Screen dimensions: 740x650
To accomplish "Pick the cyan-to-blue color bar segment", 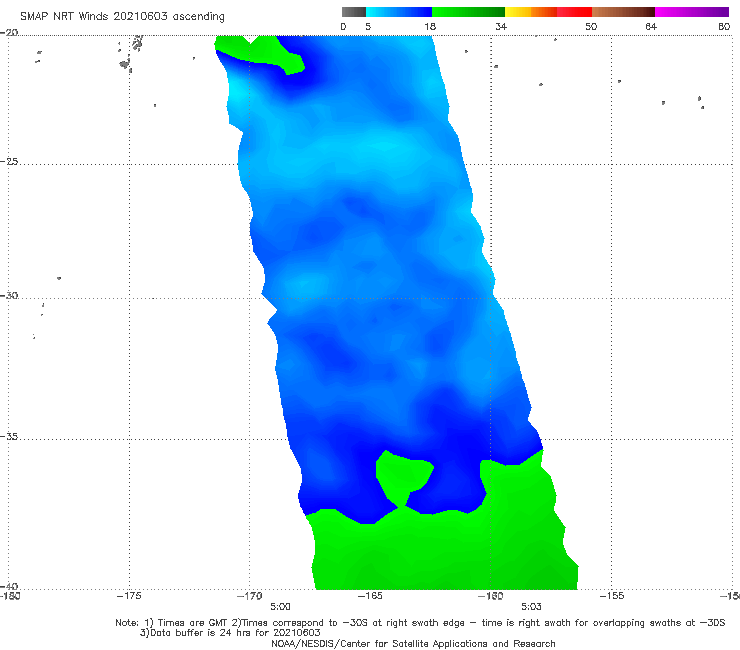I will [x=399, y=12].
